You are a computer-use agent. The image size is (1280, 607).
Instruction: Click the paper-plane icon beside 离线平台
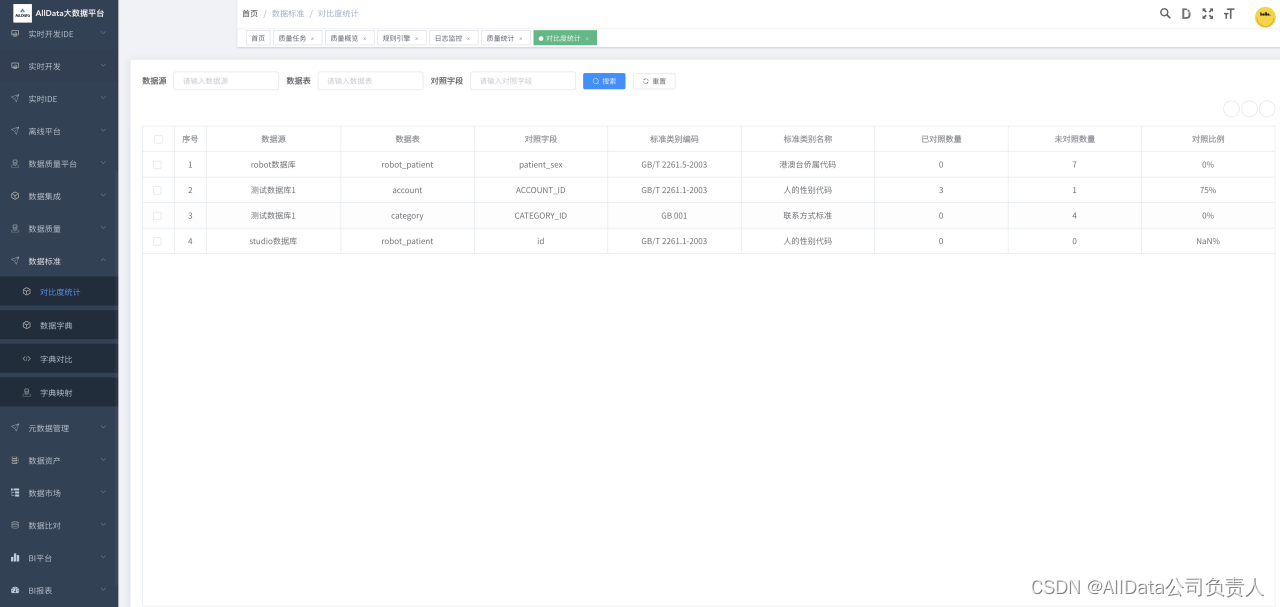15,131
